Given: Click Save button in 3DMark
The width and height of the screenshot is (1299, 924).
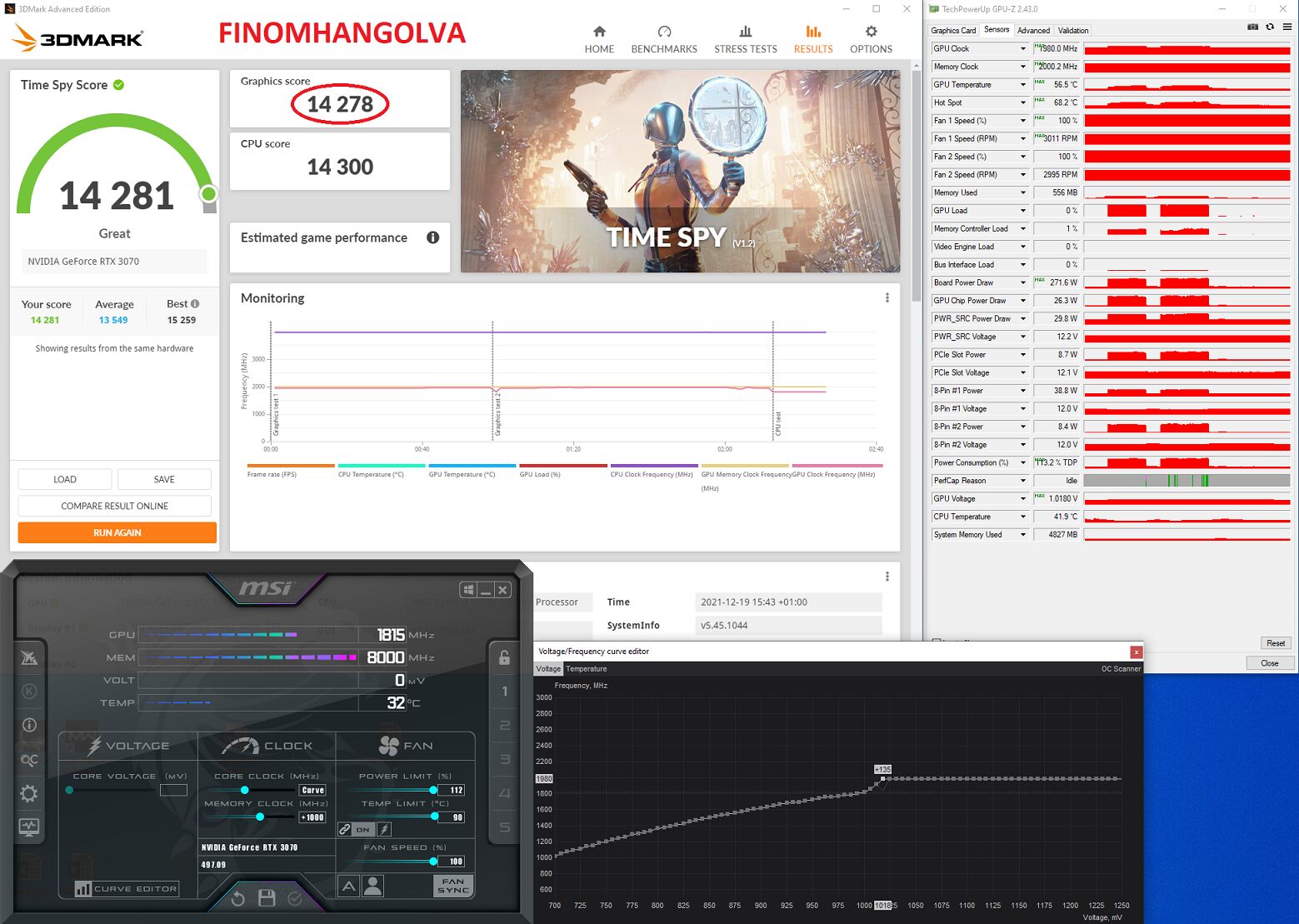Looking at the screenshot, I should pyautogui.click(x=164, y=479).
